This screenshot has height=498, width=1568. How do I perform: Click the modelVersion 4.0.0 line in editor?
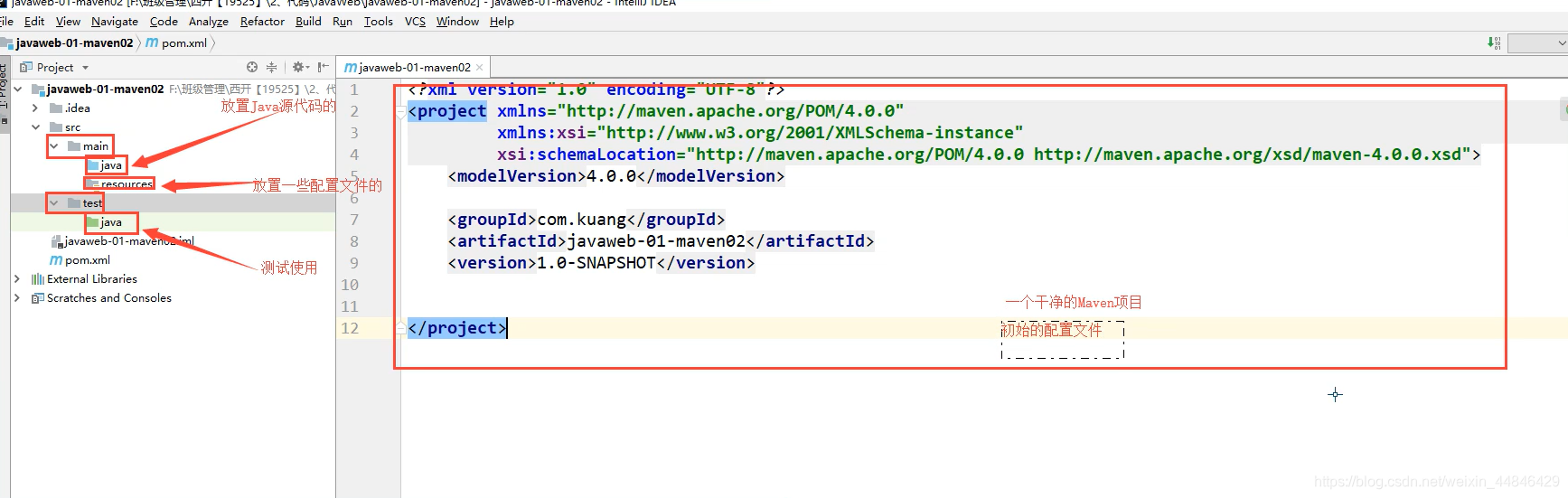(616, 176)
